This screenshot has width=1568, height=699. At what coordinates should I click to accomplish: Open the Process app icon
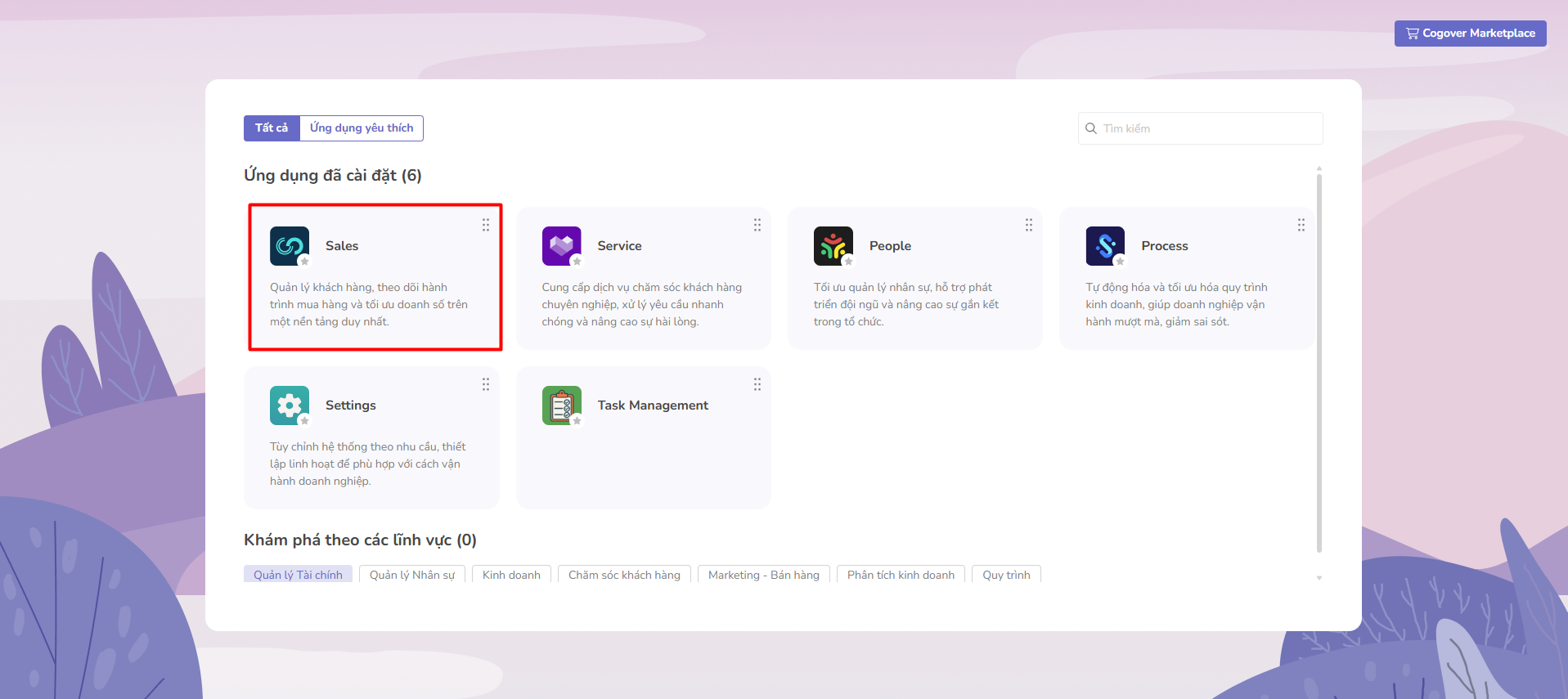(x=1105, y=245)
